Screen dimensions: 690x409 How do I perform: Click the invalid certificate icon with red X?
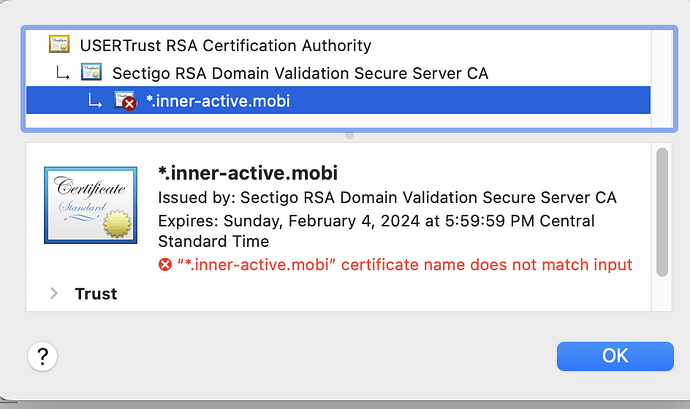click(x=125, y=100)
